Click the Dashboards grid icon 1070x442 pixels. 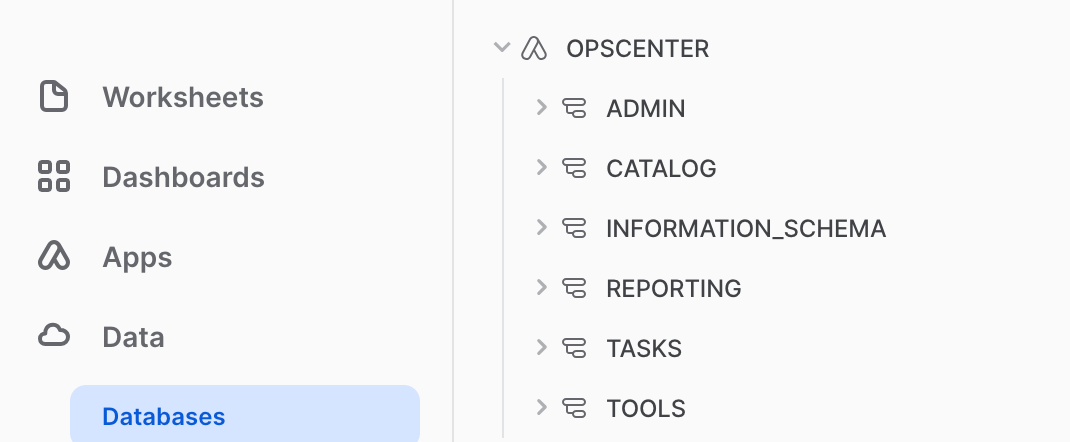pyautogui.click(x=54, y=176)
